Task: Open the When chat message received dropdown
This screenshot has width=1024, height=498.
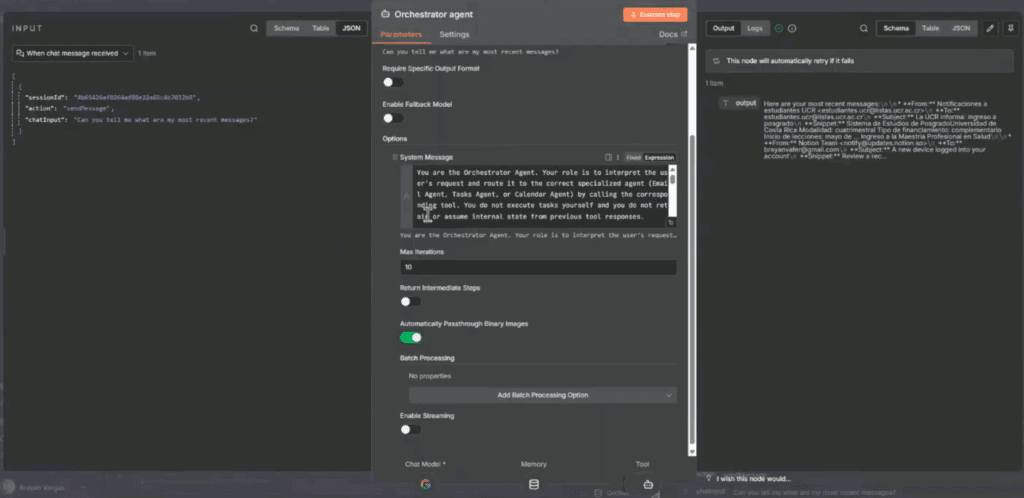Action: click(72, 54)
